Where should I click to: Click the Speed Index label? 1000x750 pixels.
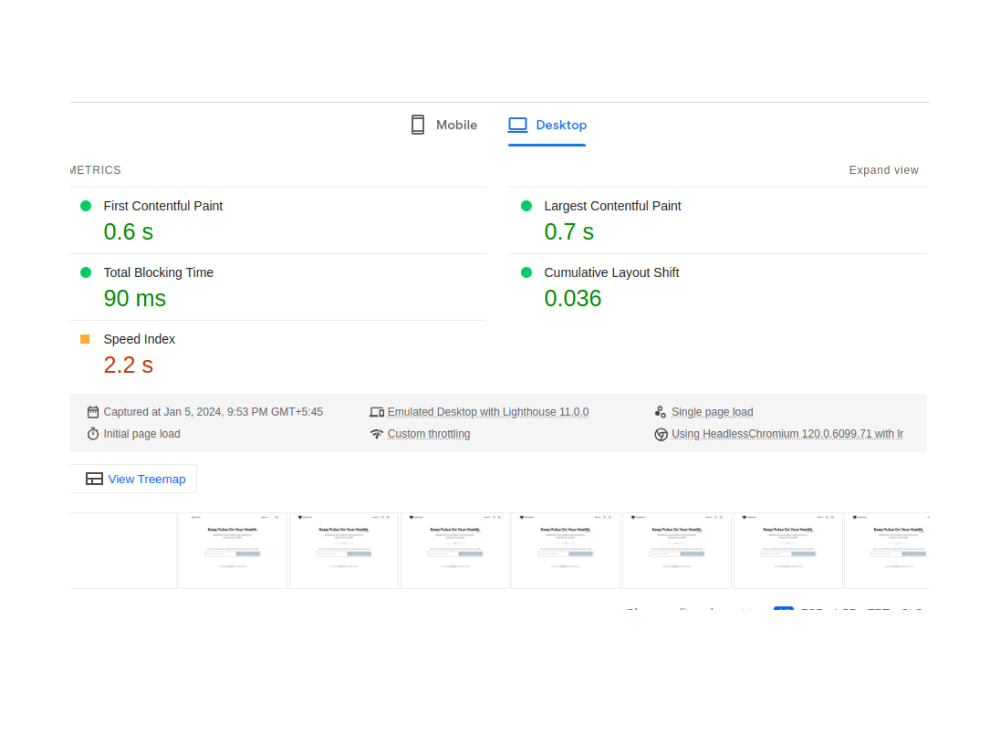[139, 339]
